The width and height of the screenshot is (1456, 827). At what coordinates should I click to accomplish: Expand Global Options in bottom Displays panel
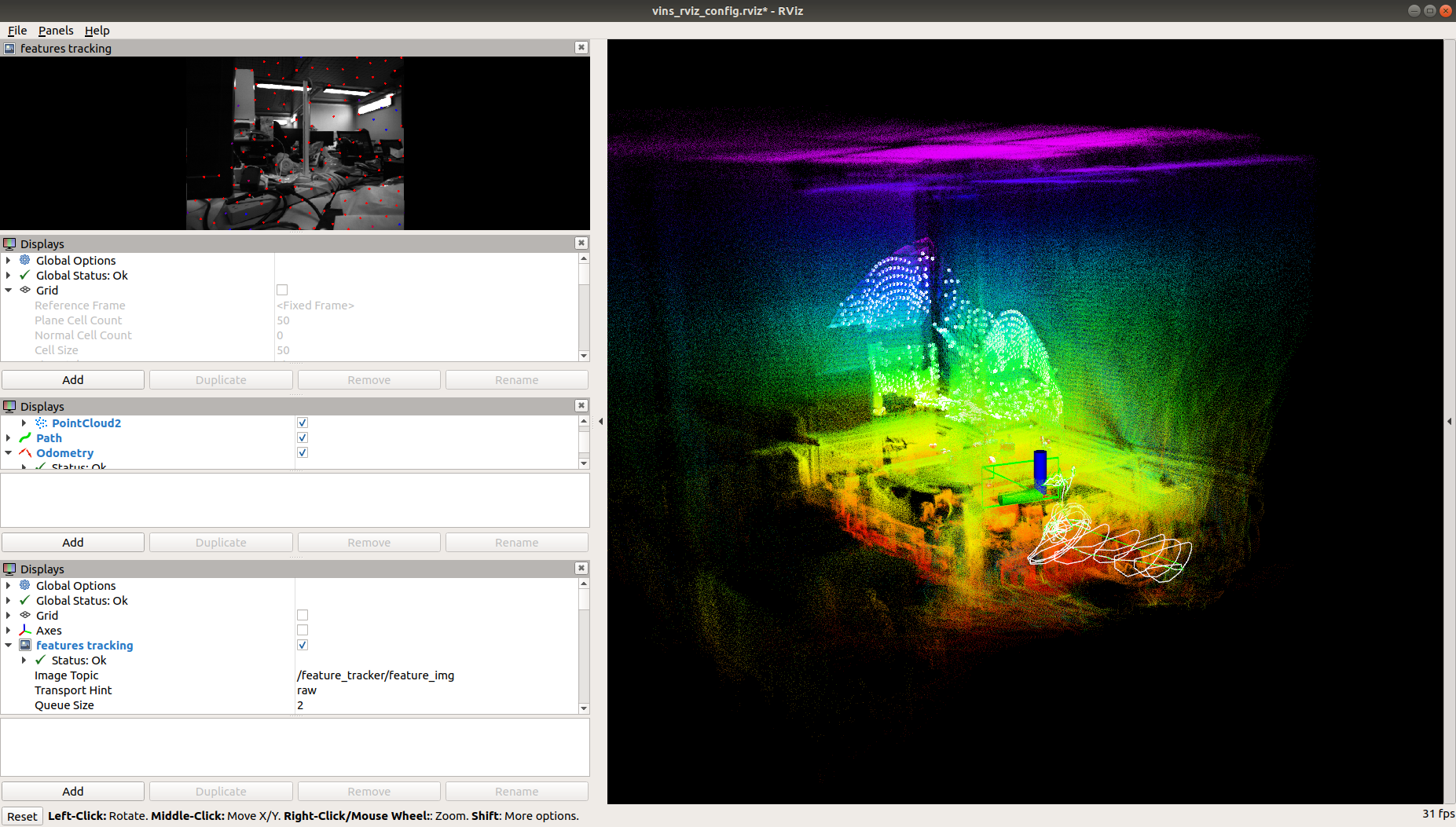click(9, 585)
